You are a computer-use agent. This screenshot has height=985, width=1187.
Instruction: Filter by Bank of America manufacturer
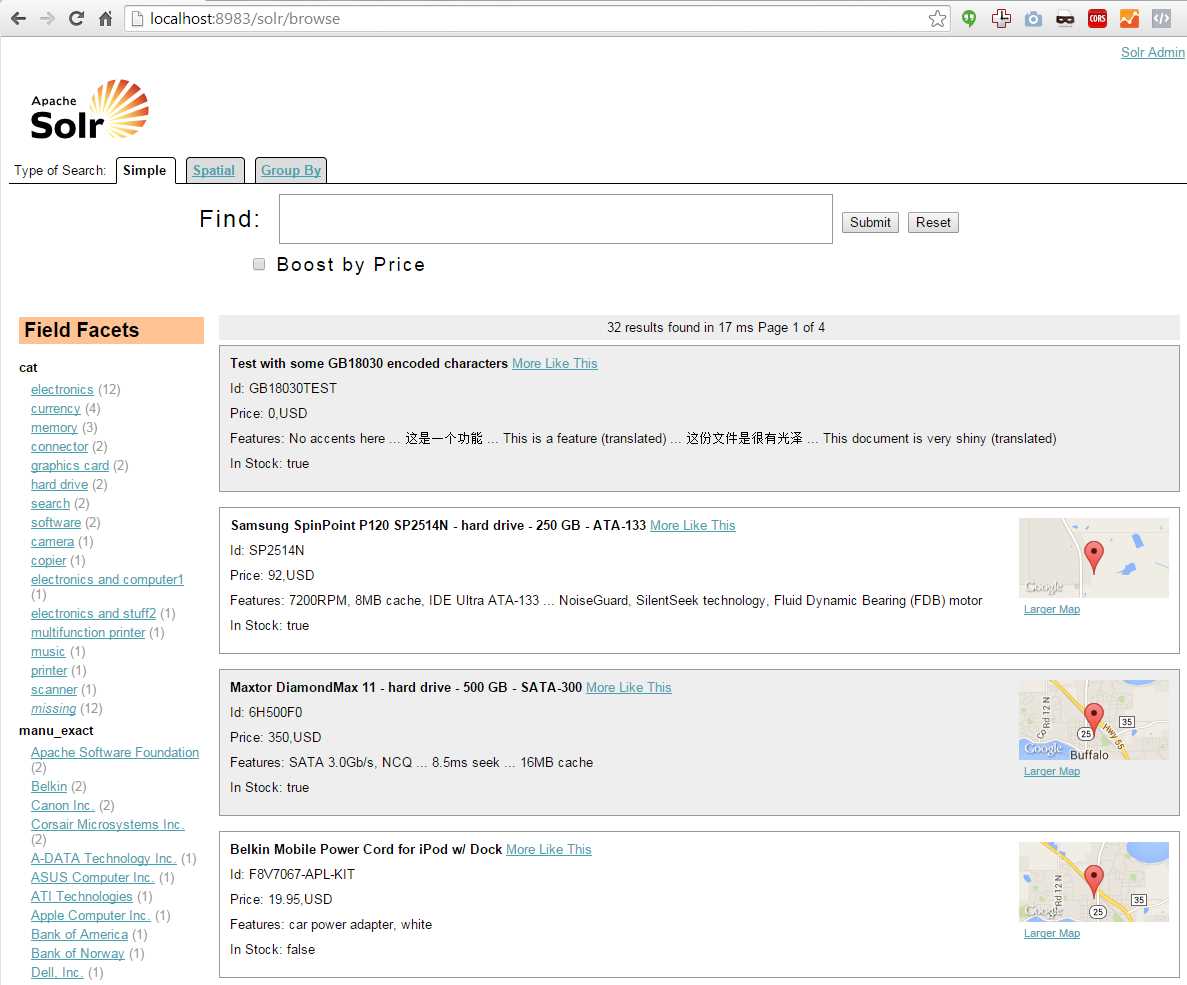coord(79,934)
